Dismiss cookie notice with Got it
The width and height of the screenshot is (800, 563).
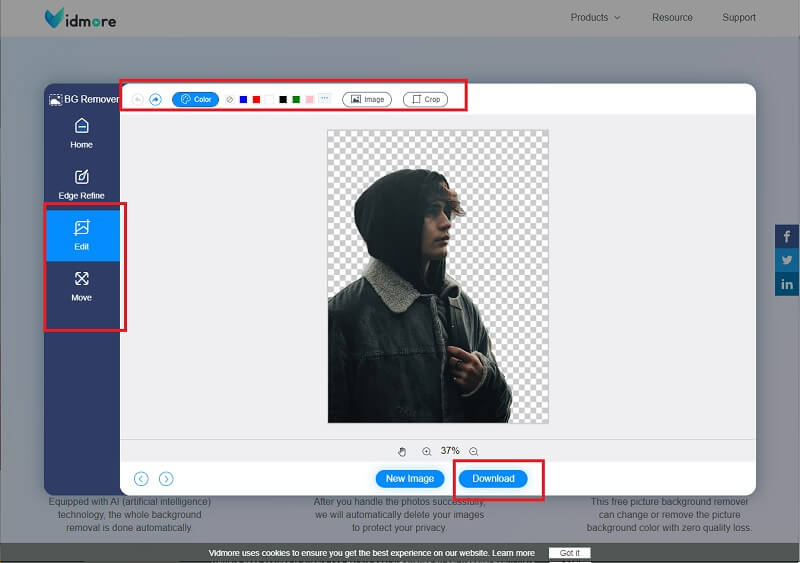pyautogui.click(x=570, y=553)
